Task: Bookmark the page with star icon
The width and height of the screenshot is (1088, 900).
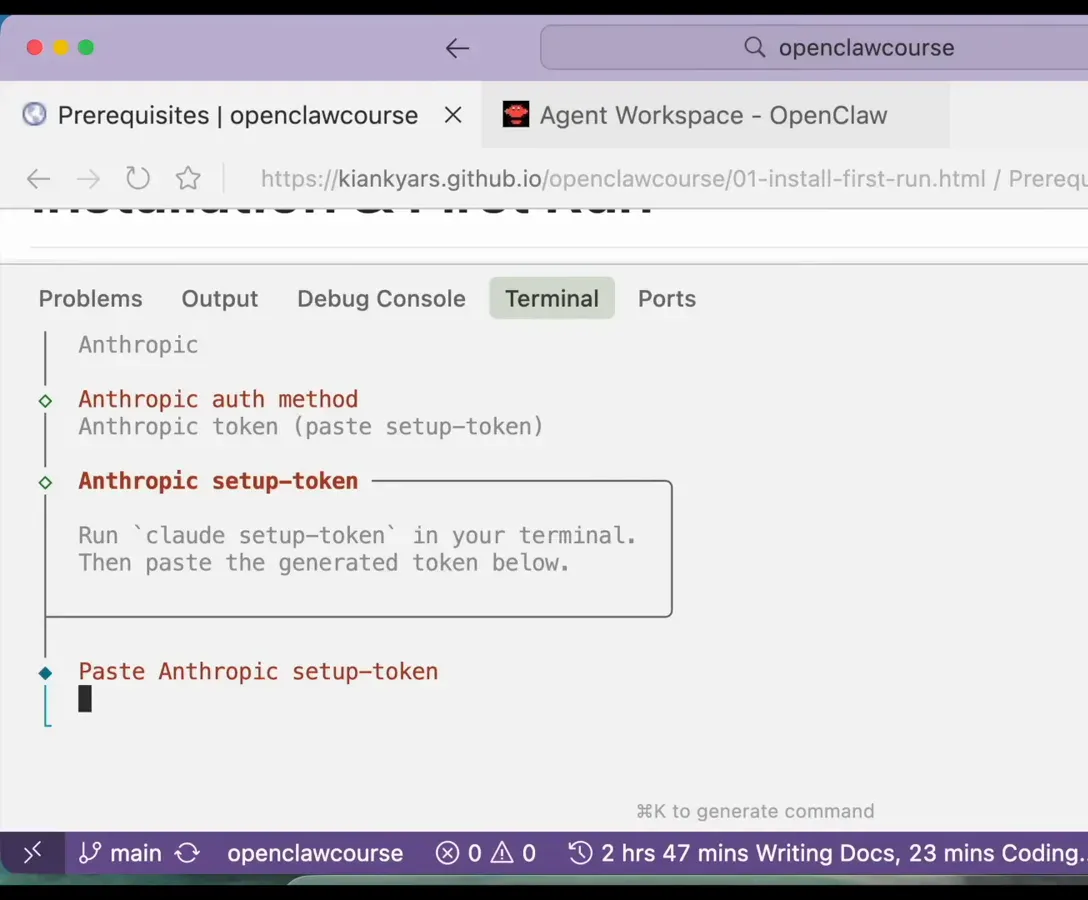Action: (x=188, y=178)
